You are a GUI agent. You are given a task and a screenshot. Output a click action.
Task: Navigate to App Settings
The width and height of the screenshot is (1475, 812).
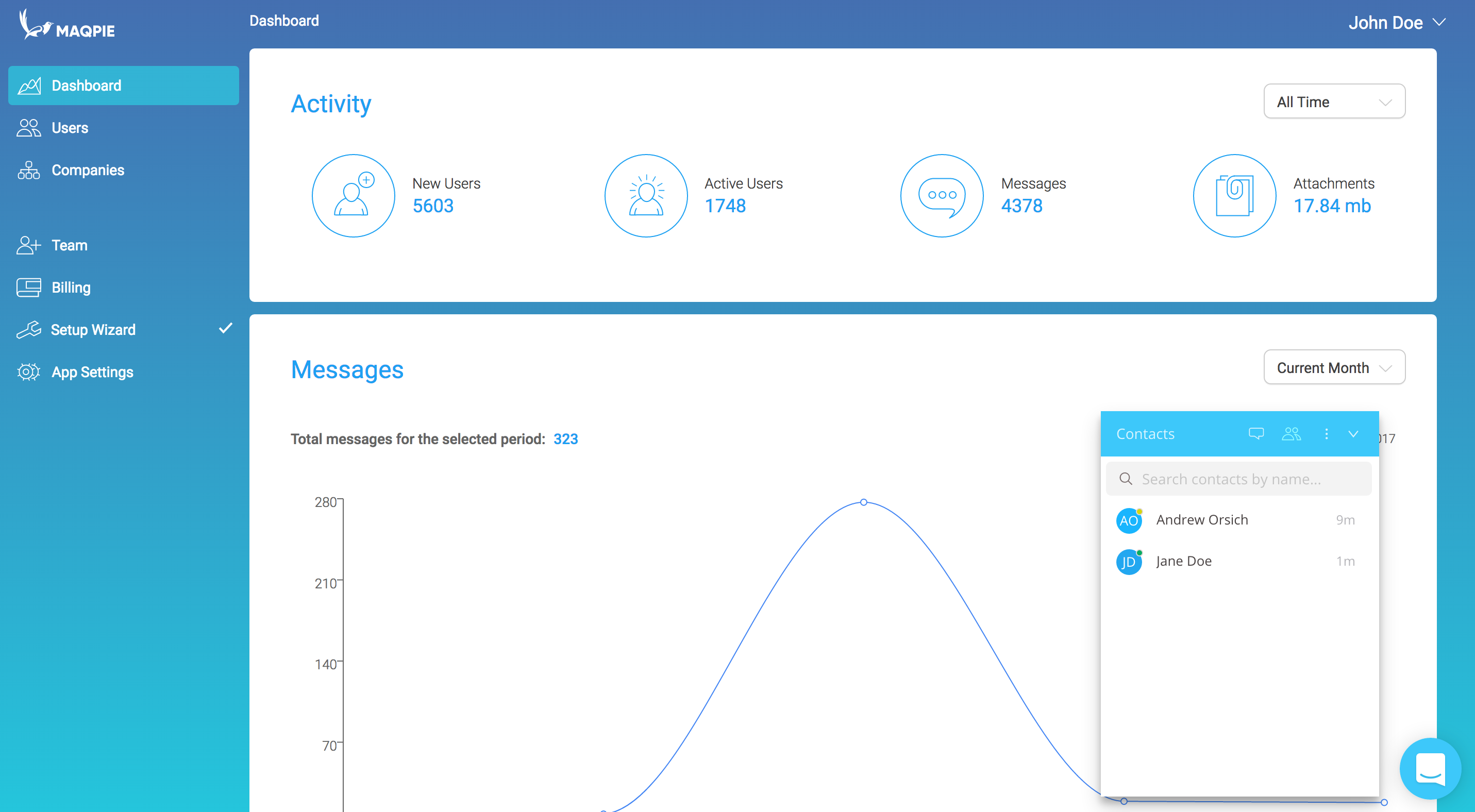point(92,372)
